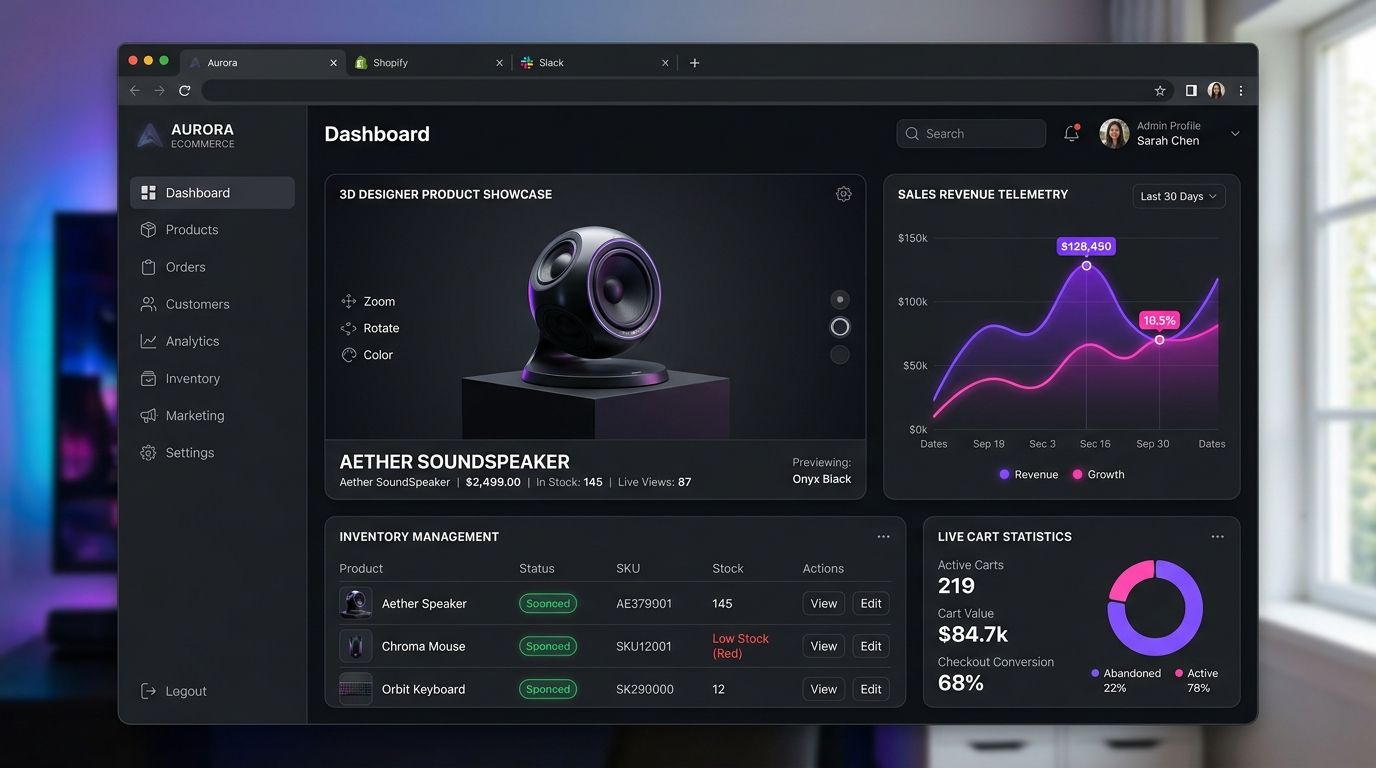Open Inventory box icon in sidebar
Image resolution: width=1376 pixels, height=768 pixels.
pyautogui.click(x=148, y=379)
